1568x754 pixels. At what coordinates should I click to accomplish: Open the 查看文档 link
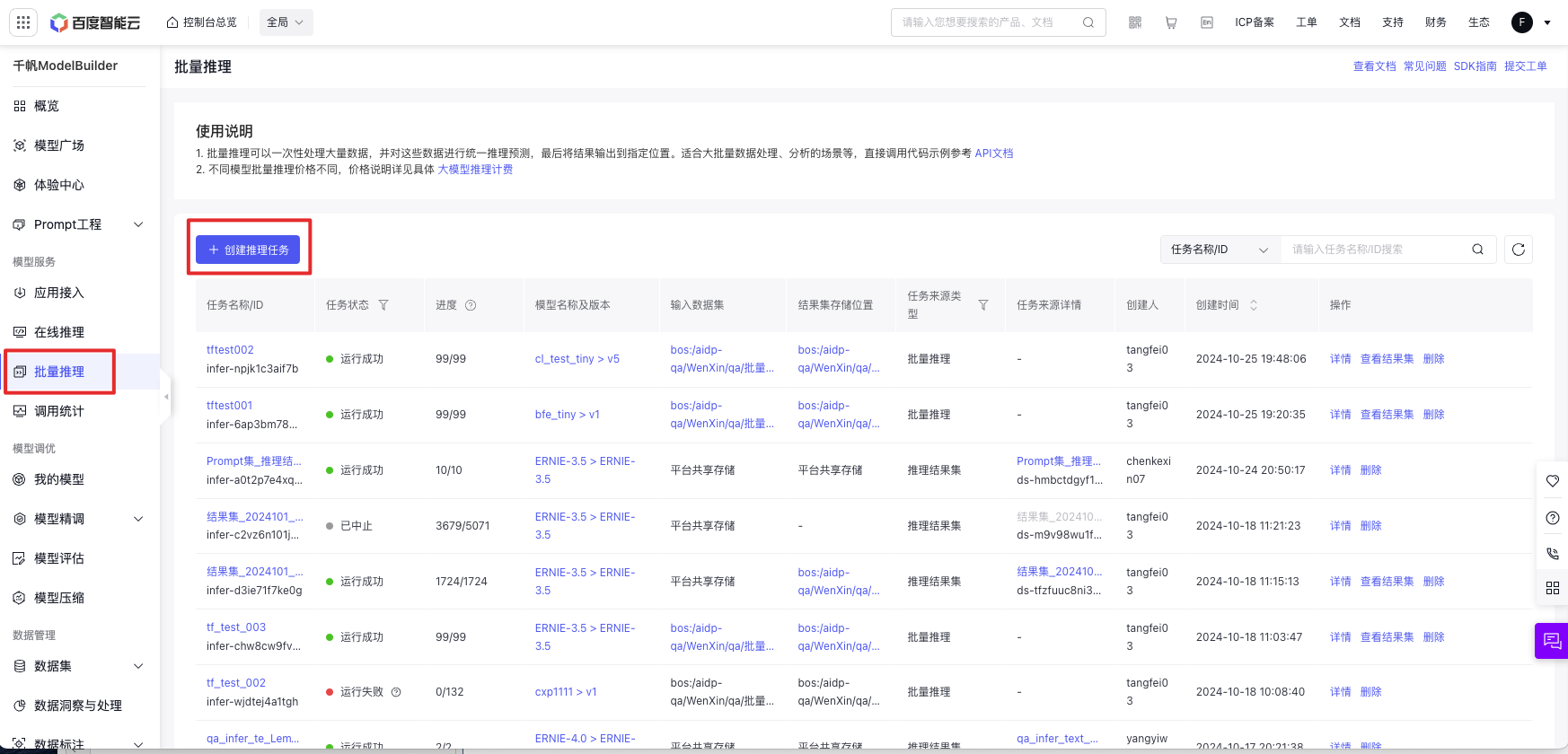(x=1375, y=66)
